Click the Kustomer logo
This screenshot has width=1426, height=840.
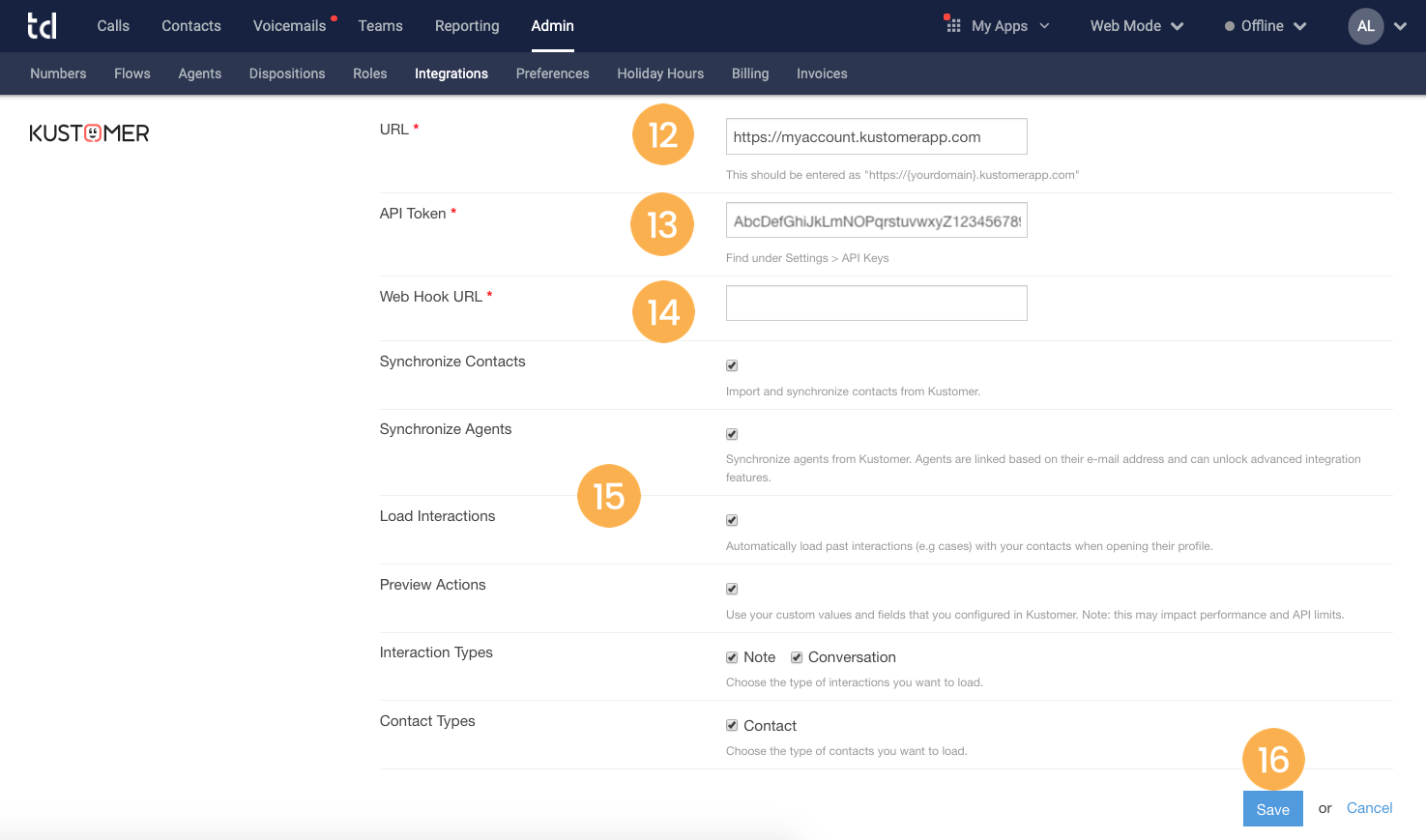(x=89, y=132)
